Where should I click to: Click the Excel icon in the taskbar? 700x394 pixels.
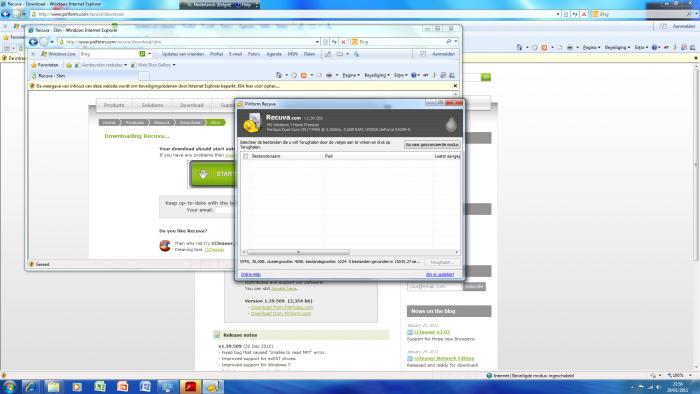coord(100,386)
